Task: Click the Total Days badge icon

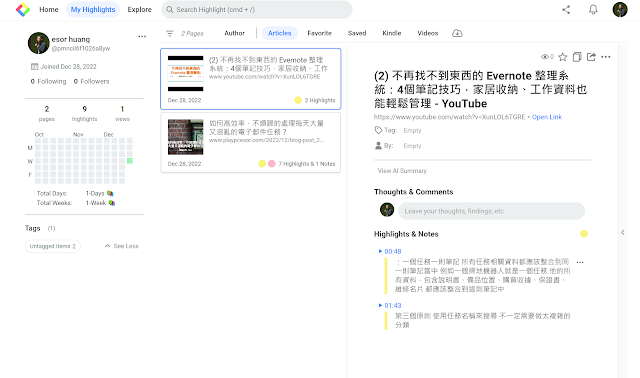Action: pos(110,193)
